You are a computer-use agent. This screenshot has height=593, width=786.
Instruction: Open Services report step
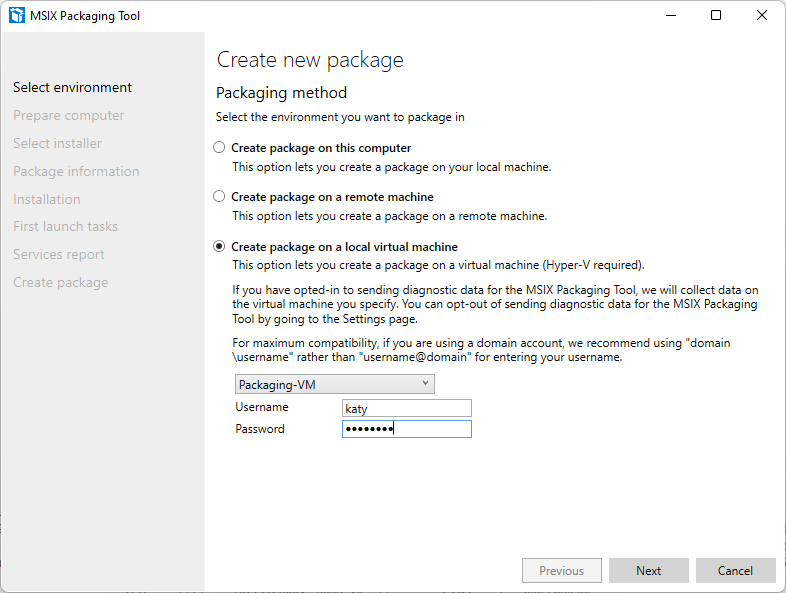tap(59, 255)
